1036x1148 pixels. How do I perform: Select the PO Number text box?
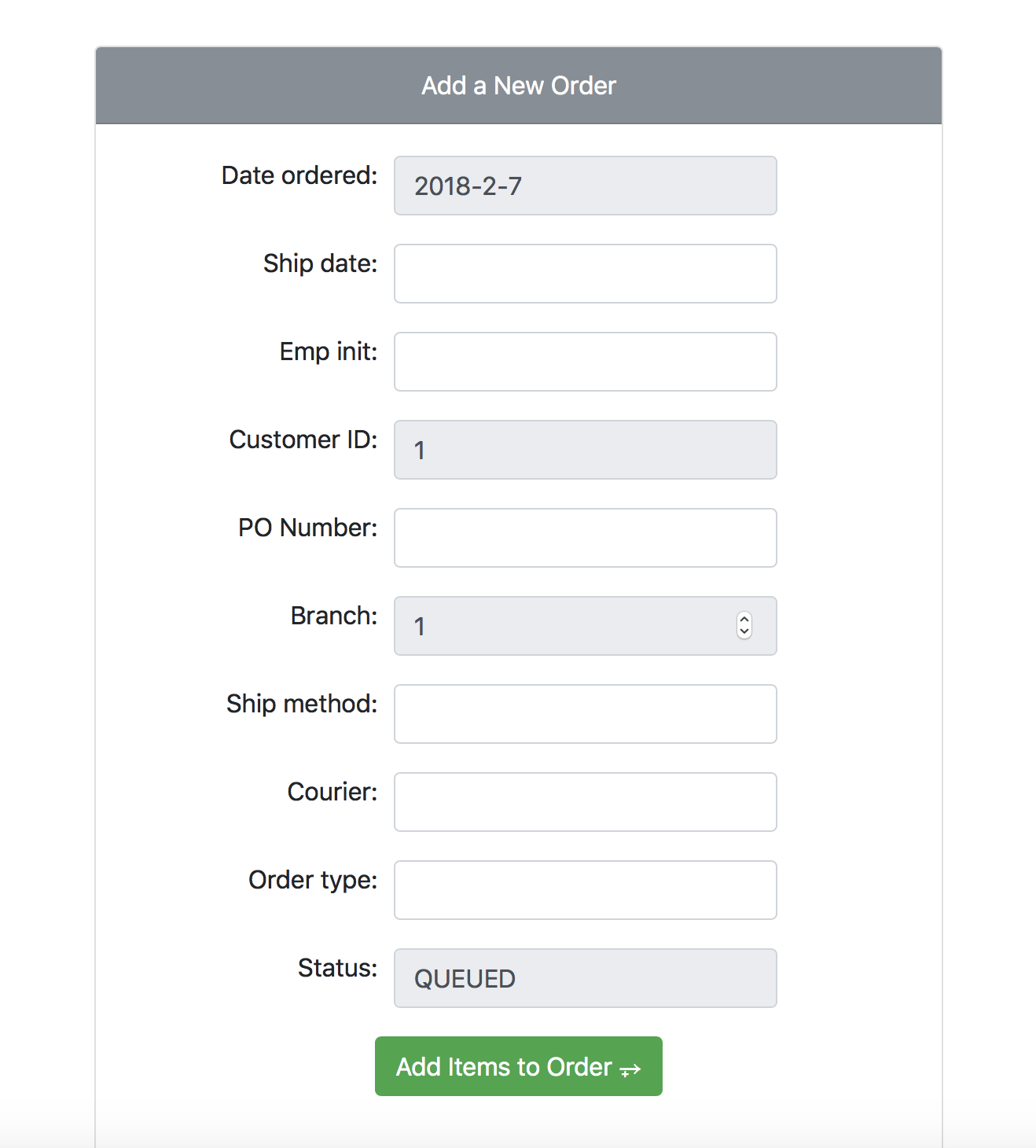tap(586, 538)
